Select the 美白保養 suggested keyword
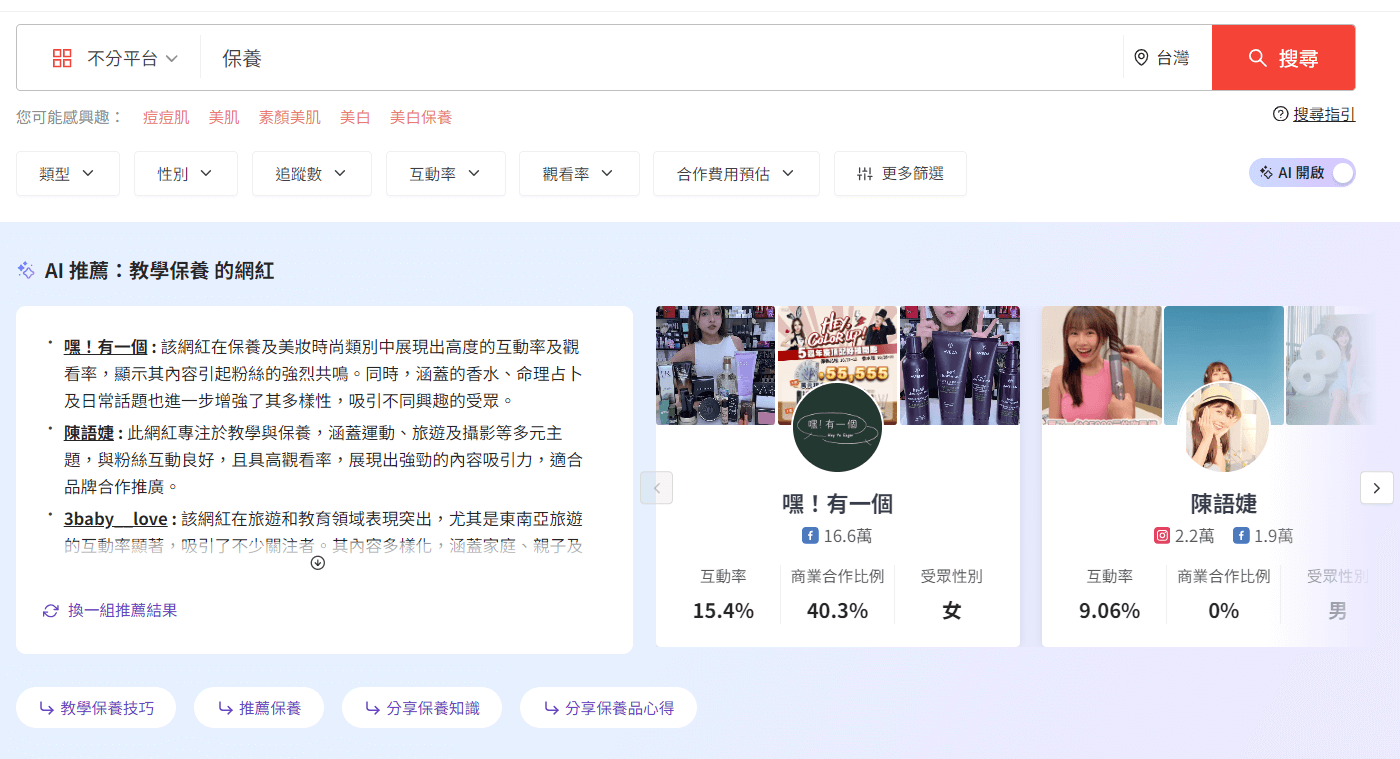This screenshot has height=759, width=1400. click(421, 117)
